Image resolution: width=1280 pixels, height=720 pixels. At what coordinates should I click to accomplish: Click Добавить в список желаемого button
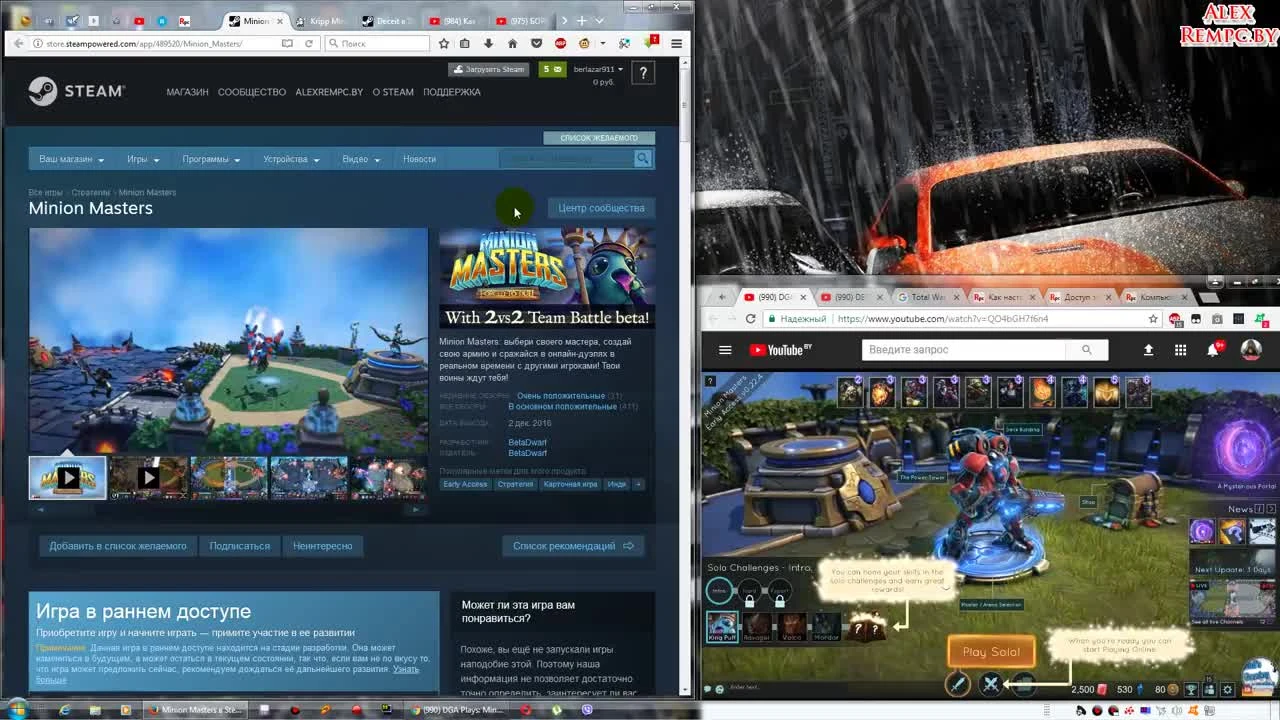[118, 546]
